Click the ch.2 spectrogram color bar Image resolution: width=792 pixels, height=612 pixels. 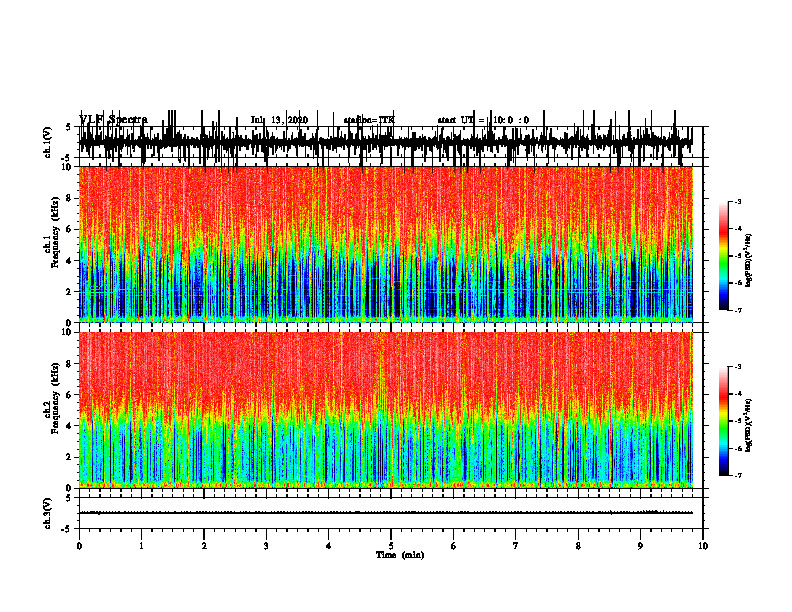click(724, 421)
